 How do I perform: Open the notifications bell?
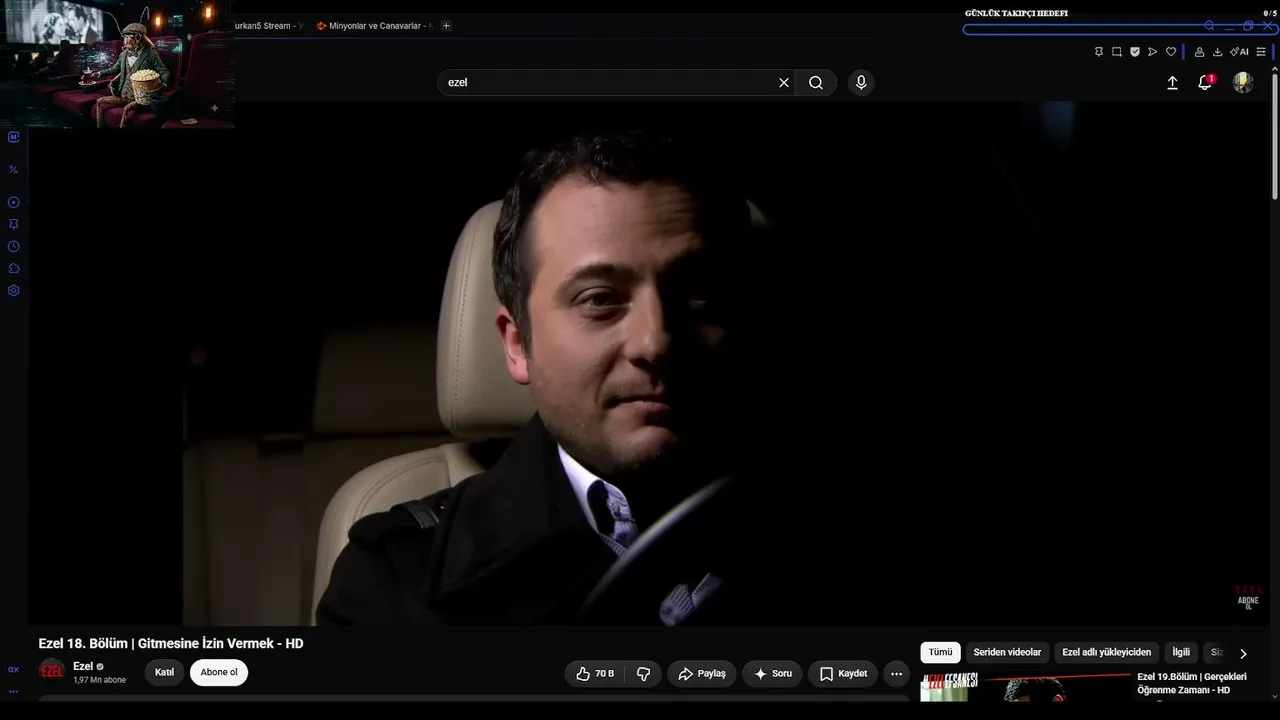pos(1205,83)
